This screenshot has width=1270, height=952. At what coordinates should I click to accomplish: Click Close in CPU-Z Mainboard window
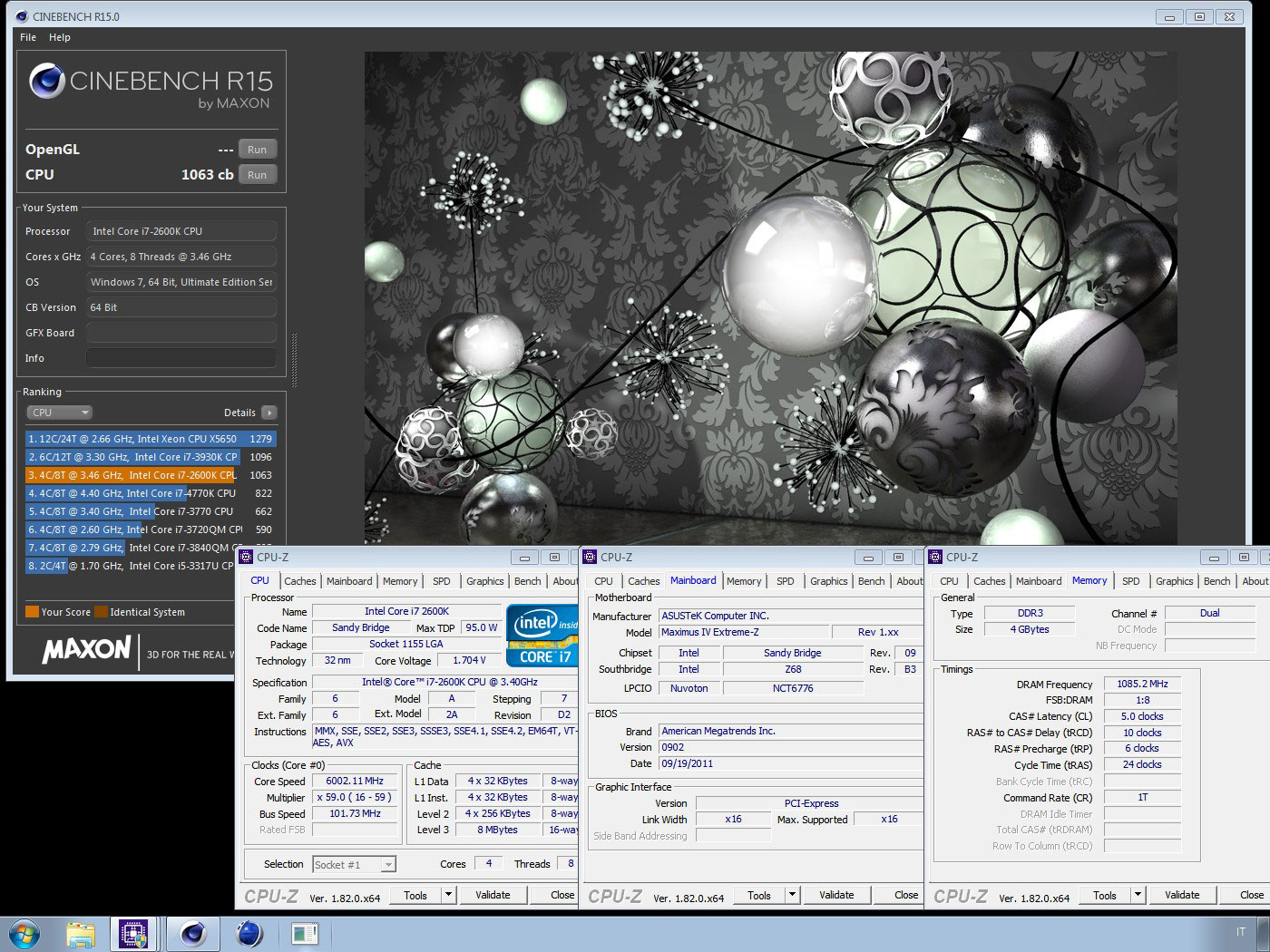(x=900, y=895)
